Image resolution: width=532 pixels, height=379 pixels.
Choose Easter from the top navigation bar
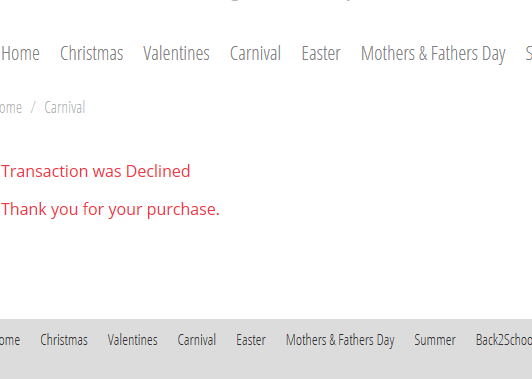click(x=321, y=53)
